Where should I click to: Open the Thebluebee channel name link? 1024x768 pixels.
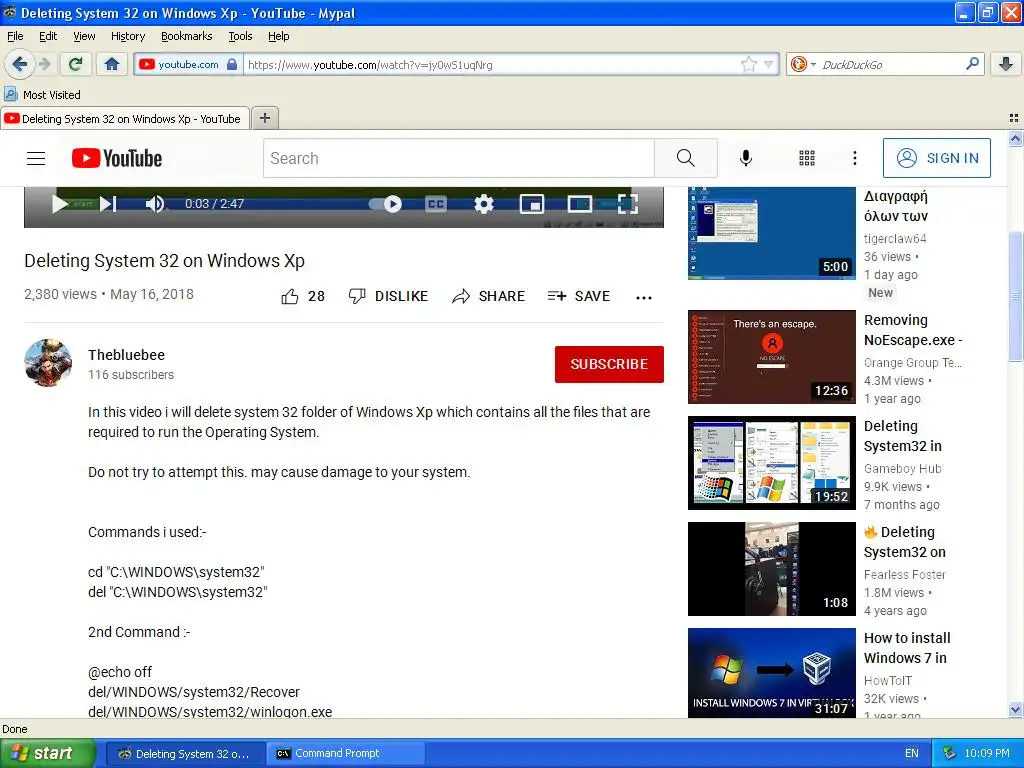coord(126,355)
